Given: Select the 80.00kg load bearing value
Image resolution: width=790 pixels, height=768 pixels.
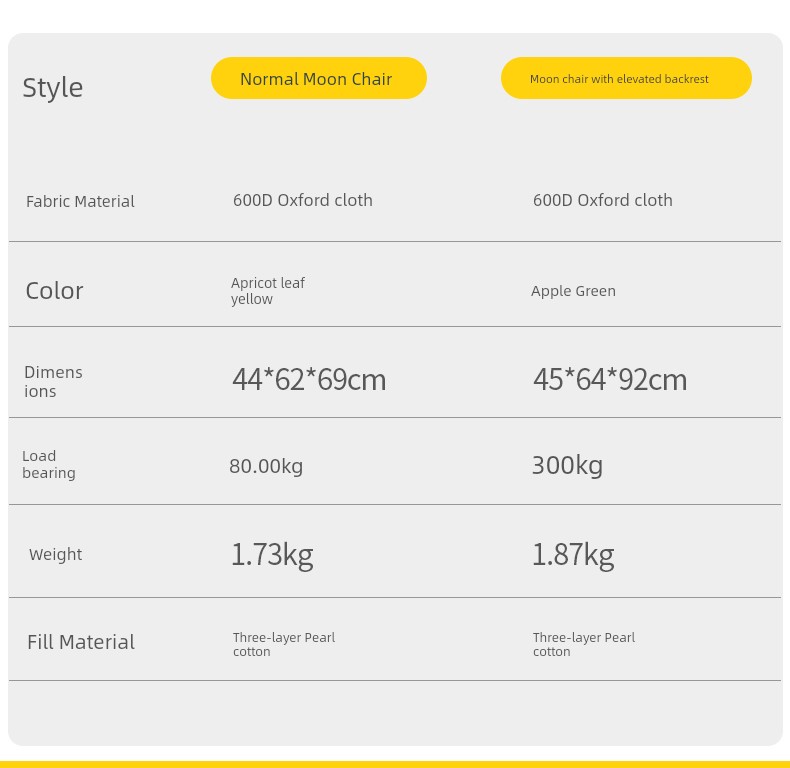Looking at the screenshot, I should click(266, 466).
